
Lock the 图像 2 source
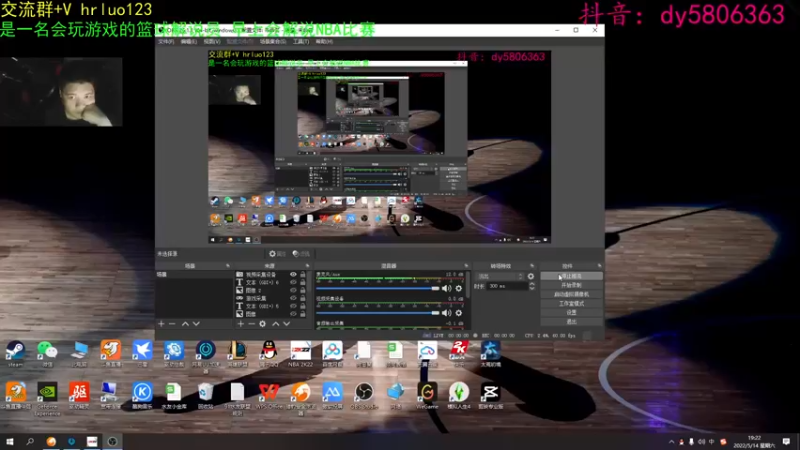coord(303,290)
